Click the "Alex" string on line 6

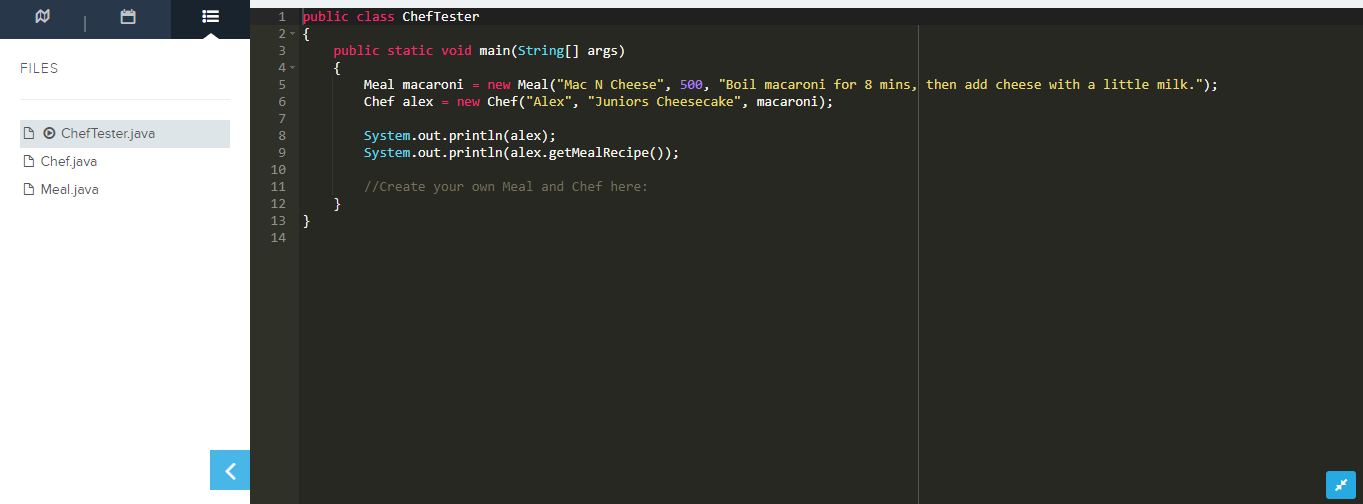point(548,102)
